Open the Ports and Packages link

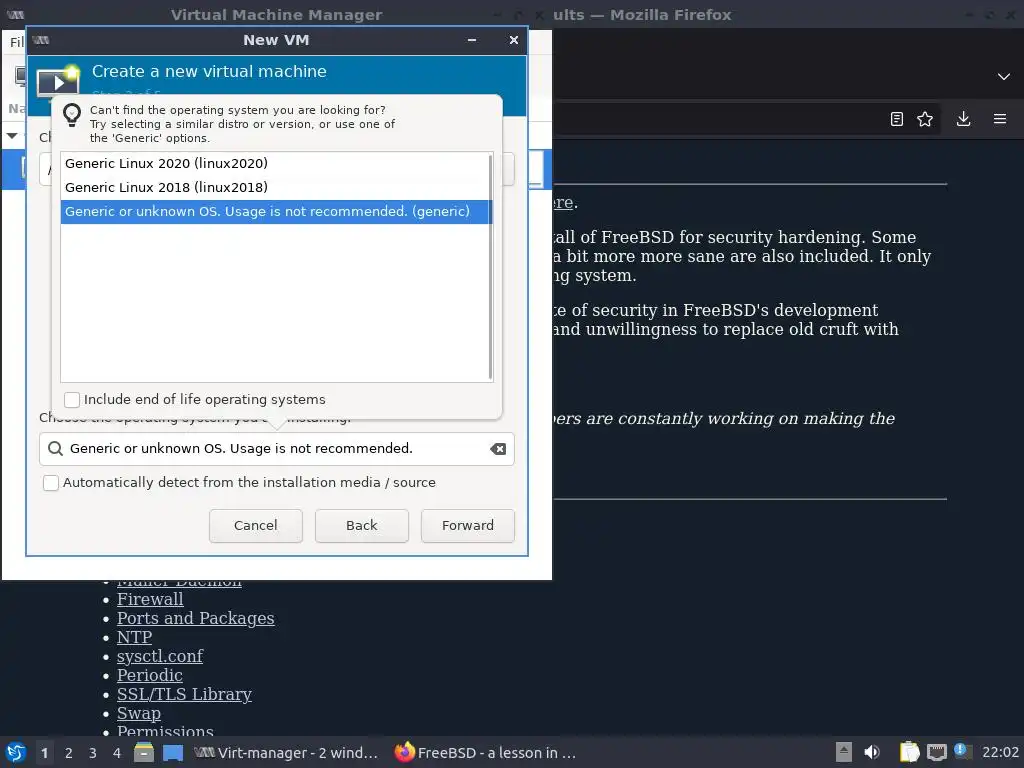(x=195, y=618)
